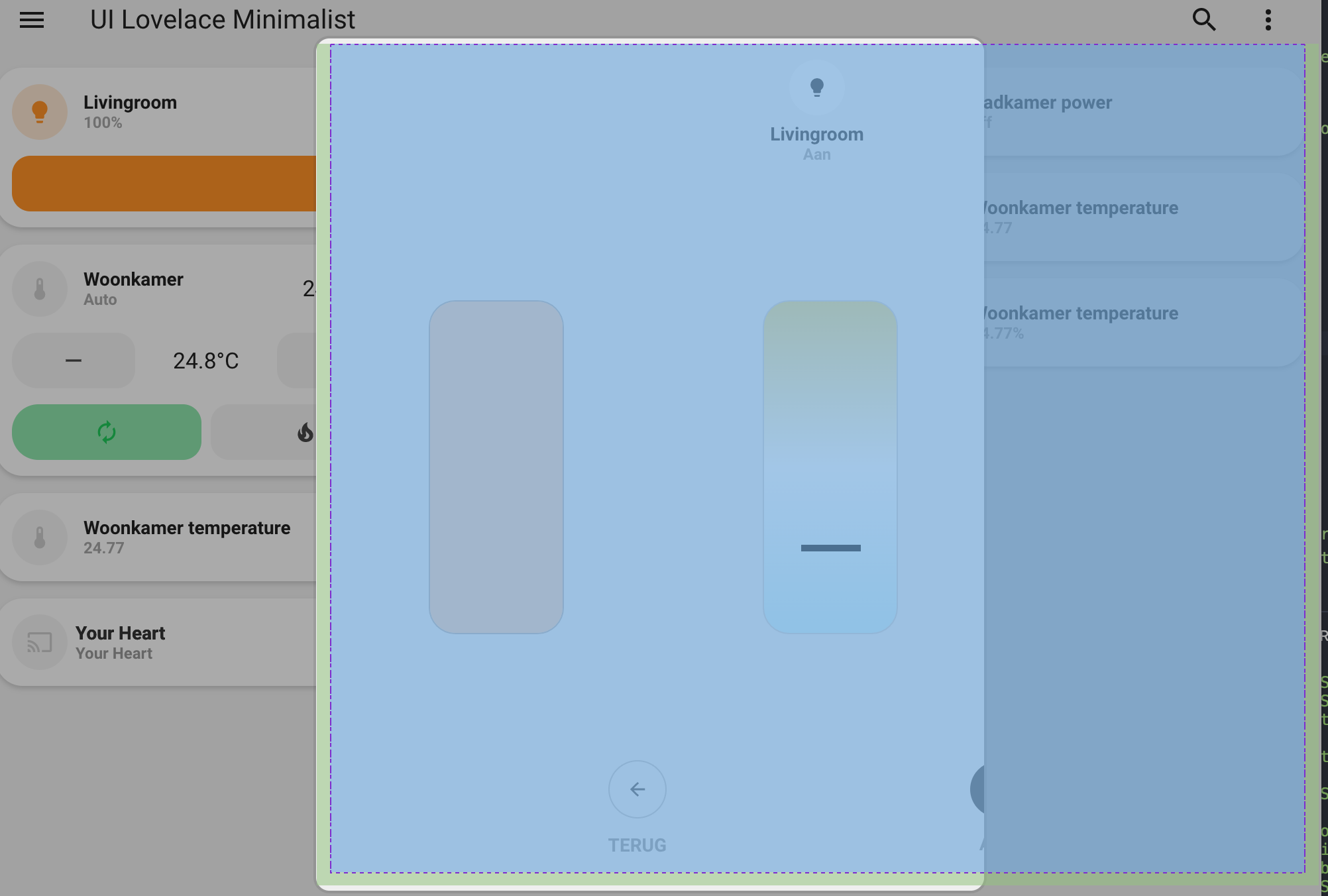Open the three-dot overflow menu
1328x896 pixels.
pyautogui.click(x=1267, y=20)
